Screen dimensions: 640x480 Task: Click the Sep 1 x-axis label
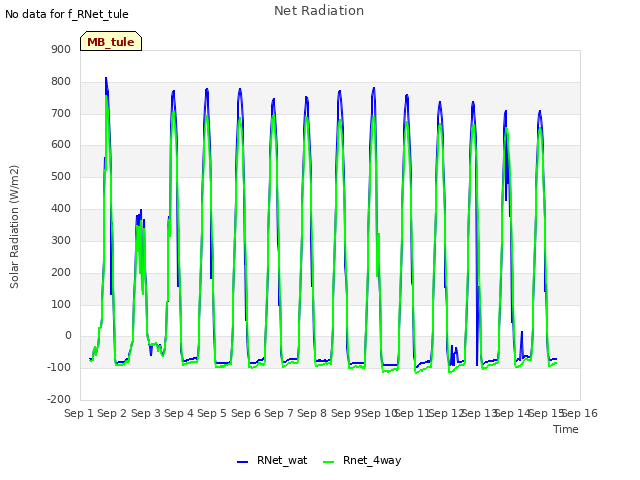coord(79,413)
